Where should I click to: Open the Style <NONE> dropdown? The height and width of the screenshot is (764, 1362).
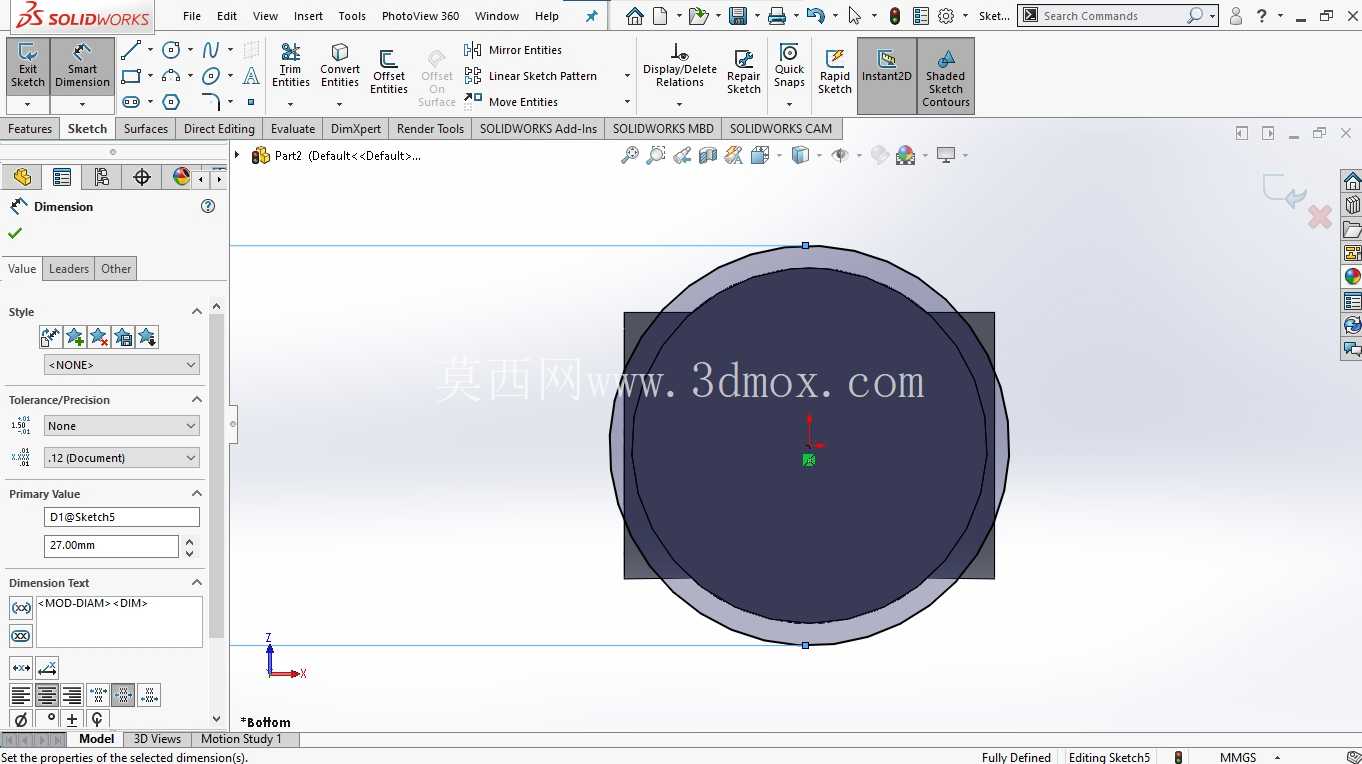pos(122,365)
